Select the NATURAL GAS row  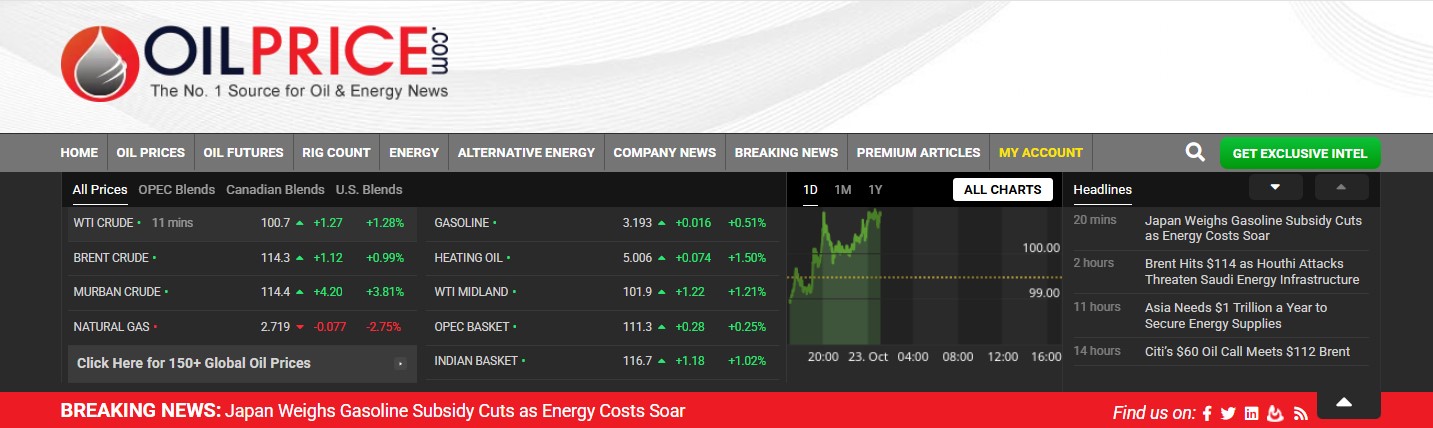(x=242, y=327)
